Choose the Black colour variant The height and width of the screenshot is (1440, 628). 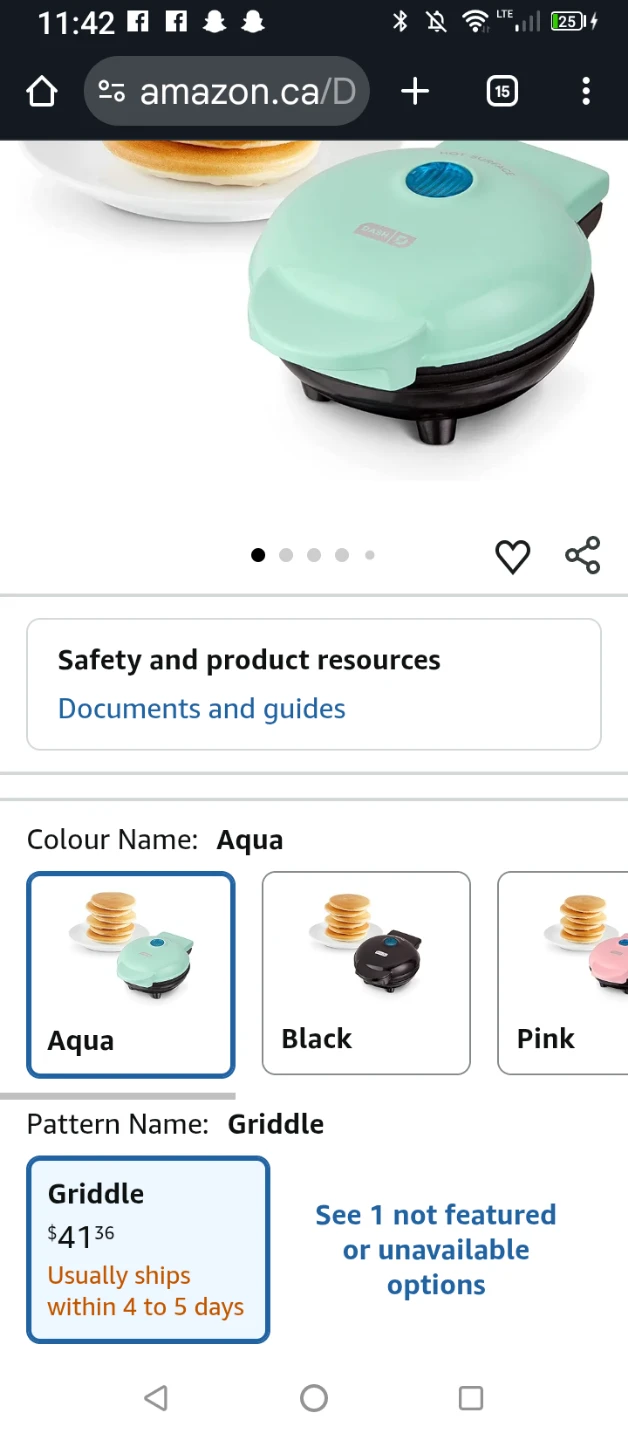(x=366, y=973)
